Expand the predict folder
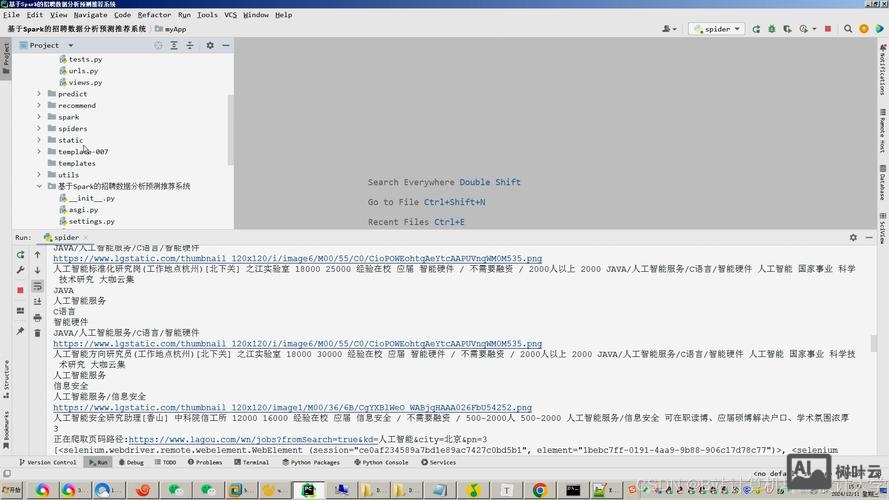Viewport: 889px width, 500px height. coord(39,94)
